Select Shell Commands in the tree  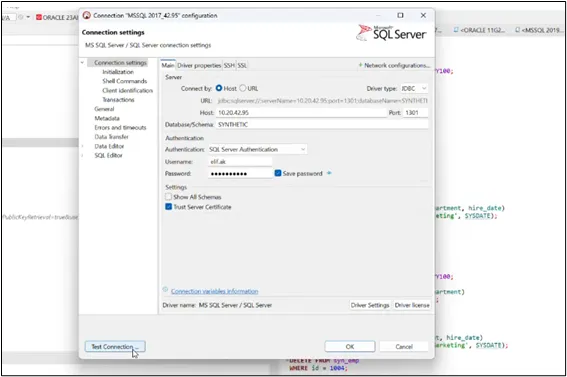(x=125, y=81)
